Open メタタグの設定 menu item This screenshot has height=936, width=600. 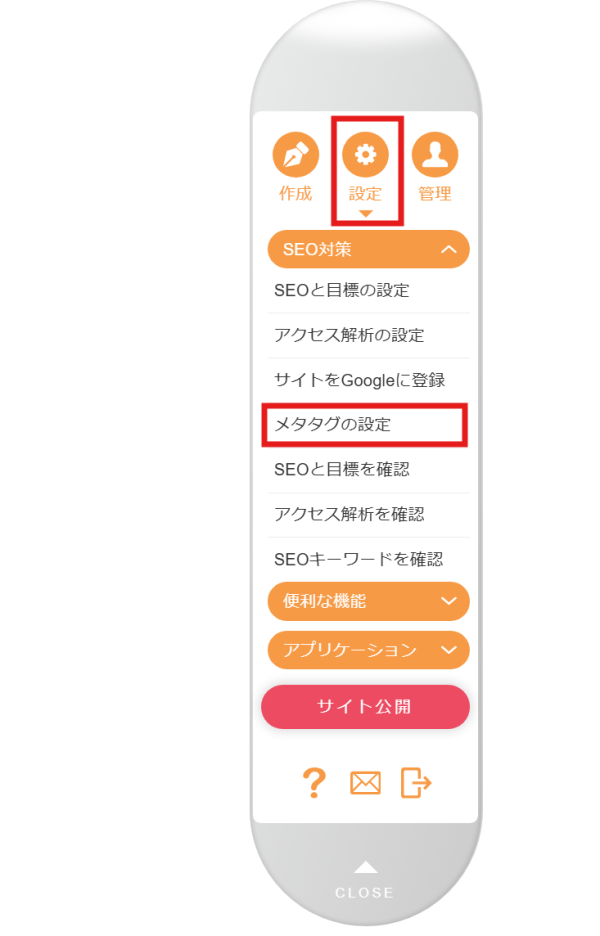(332, 424)
